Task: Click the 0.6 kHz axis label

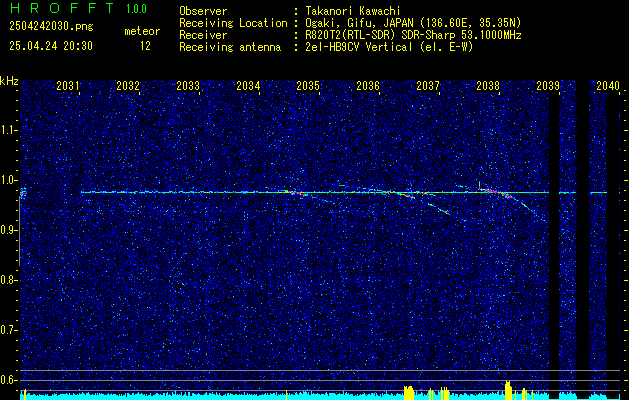Action: click(x=9, y=380)
